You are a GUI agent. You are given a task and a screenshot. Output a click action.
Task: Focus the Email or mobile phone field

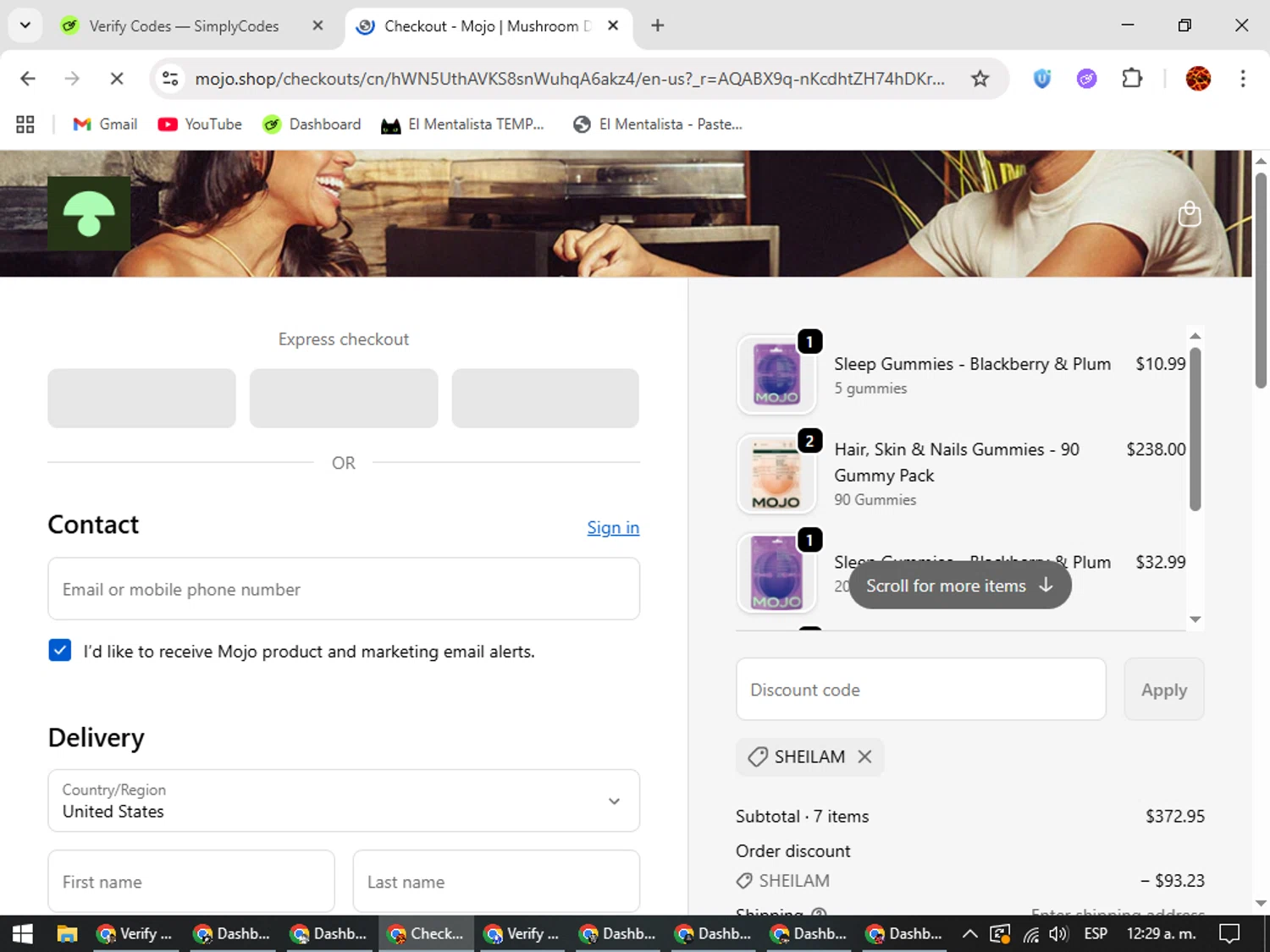344,589
